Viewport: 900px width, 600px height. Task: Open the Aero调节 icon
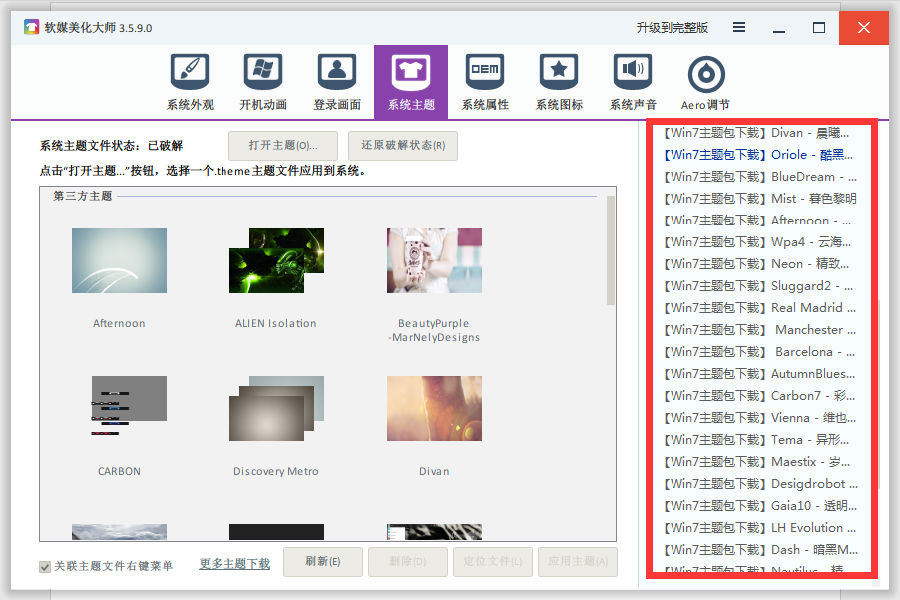pyautogui.click(x=706, y=75)
